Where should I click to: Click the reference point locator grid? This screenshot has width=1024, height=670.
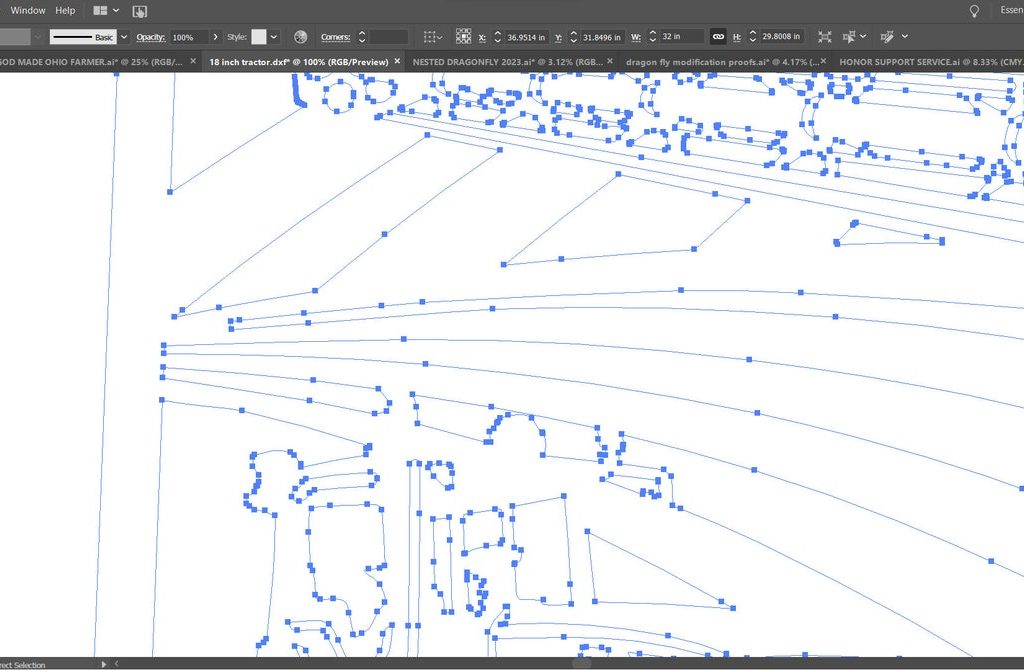(464, 37)
